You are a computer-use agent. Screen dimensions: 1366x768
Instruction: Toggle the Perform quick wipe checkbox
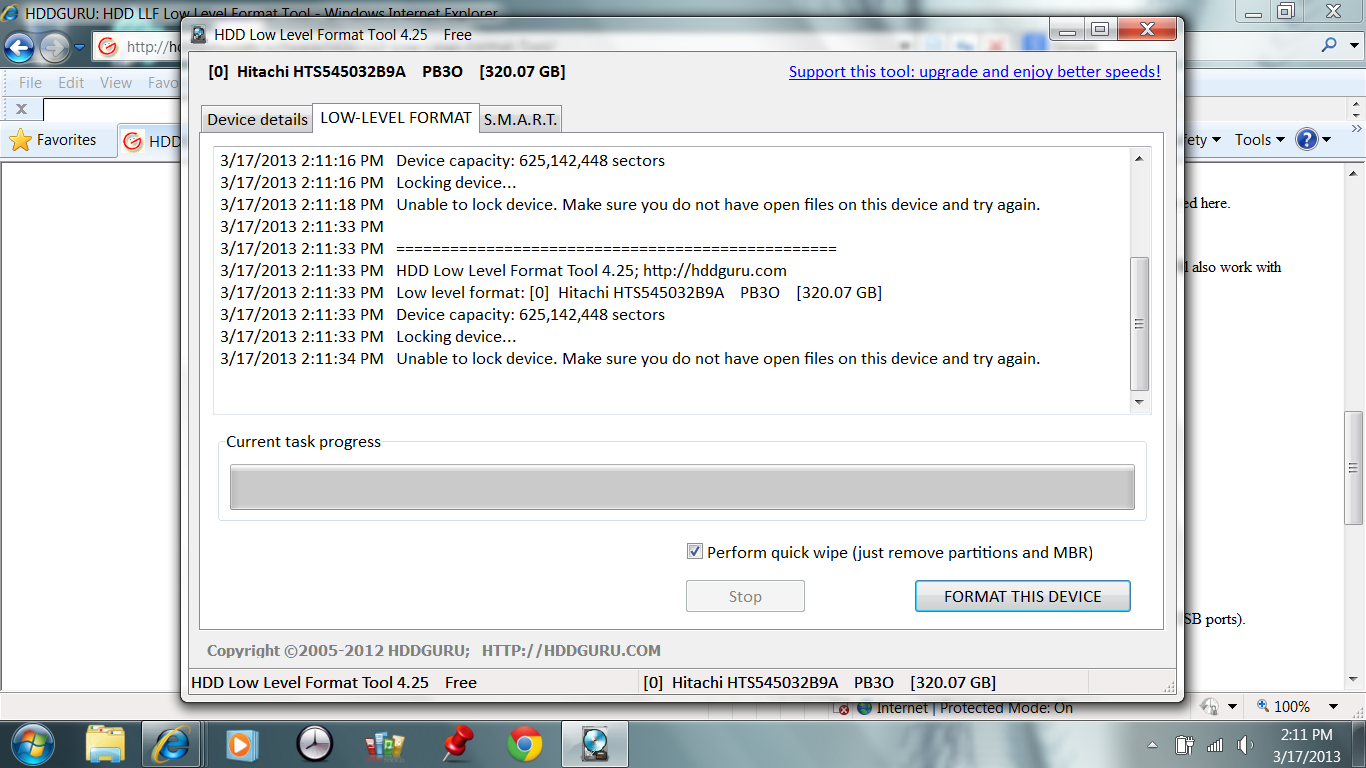point(694,552)
